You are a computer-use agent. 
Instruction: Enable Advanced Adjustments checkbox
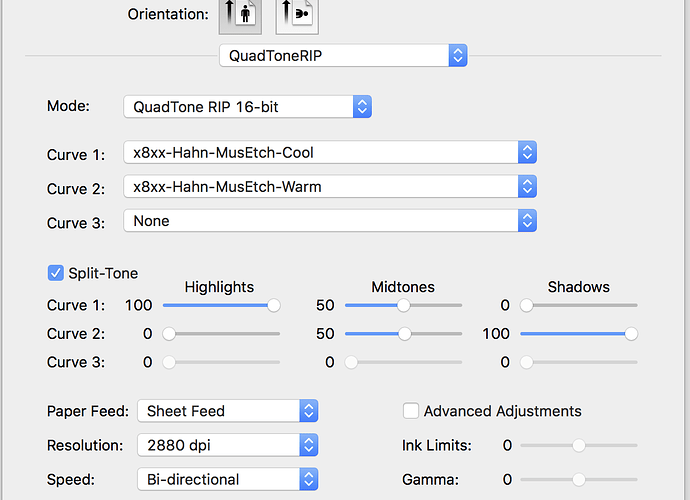pyautogui.click(x=411, y=411)
